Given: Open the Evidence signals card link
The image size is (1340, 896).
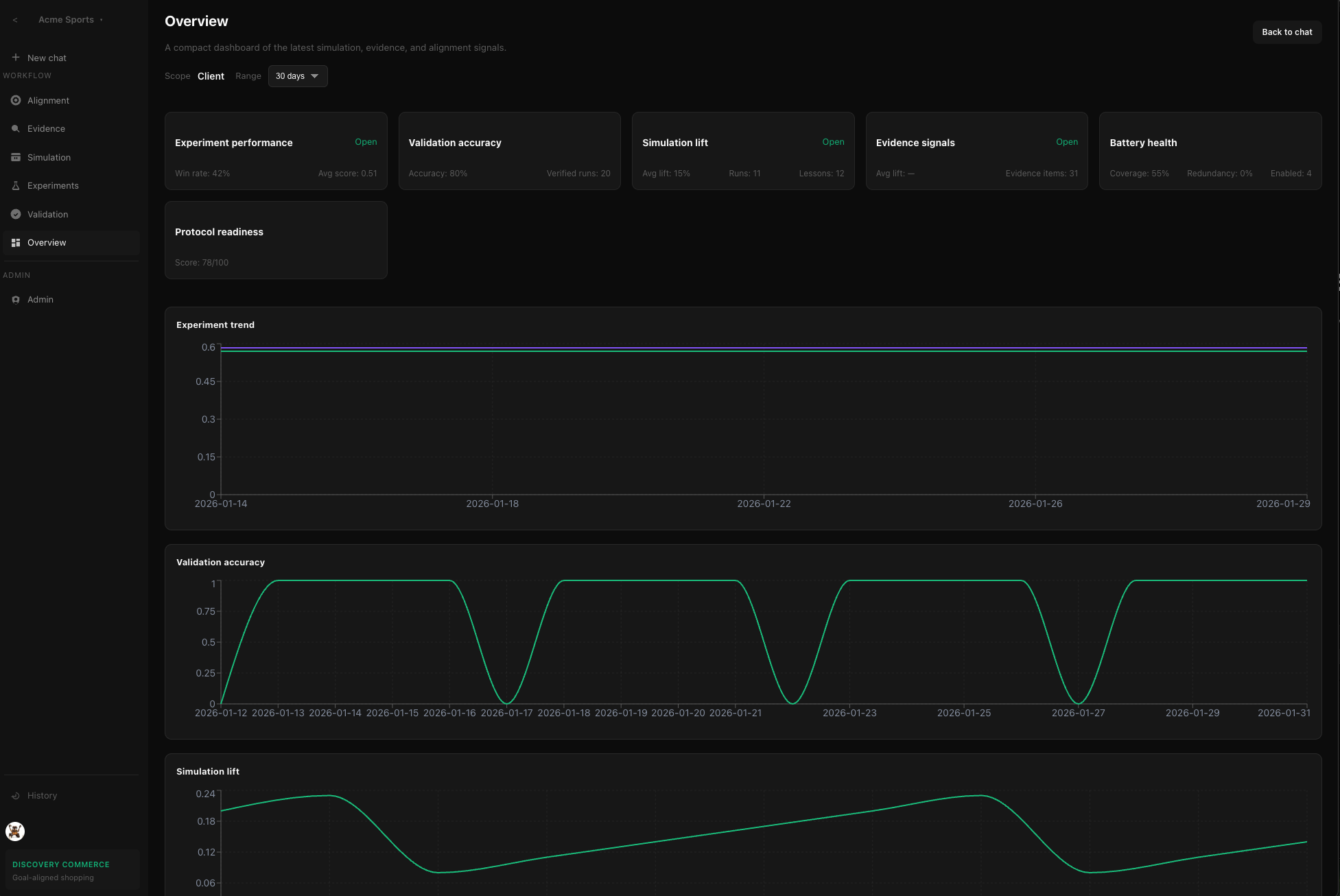Looking at the screenshot, I should tap(1066, 142).
